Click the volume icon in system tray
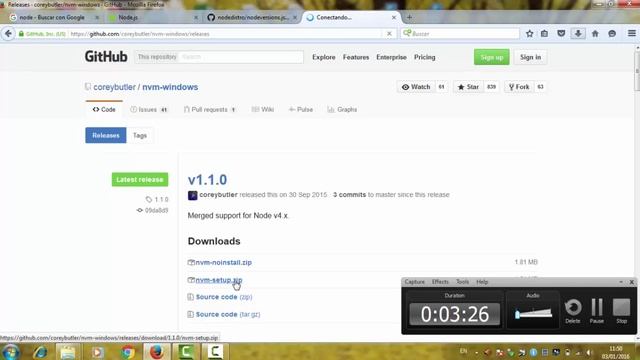640x360 pixels. (589, 352)
